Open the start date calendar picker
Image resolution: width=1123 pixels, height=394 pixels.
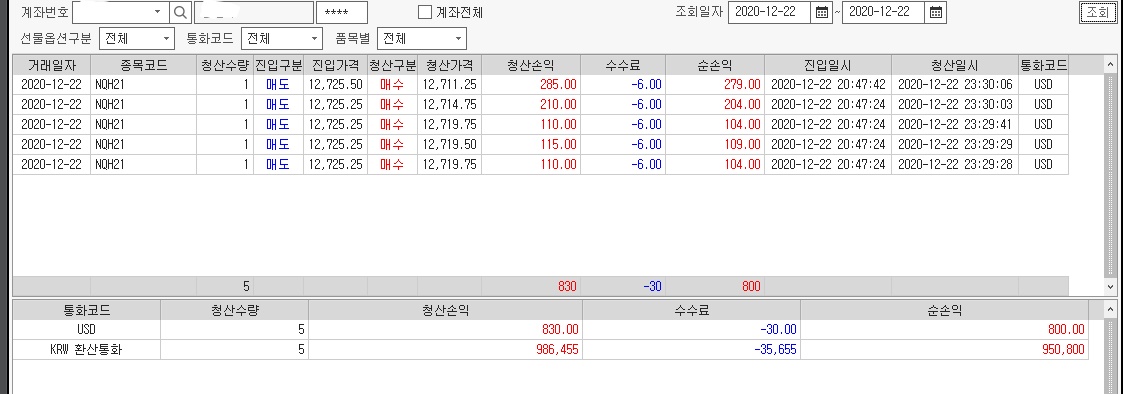pyautogui.click(x=822, y=12)
